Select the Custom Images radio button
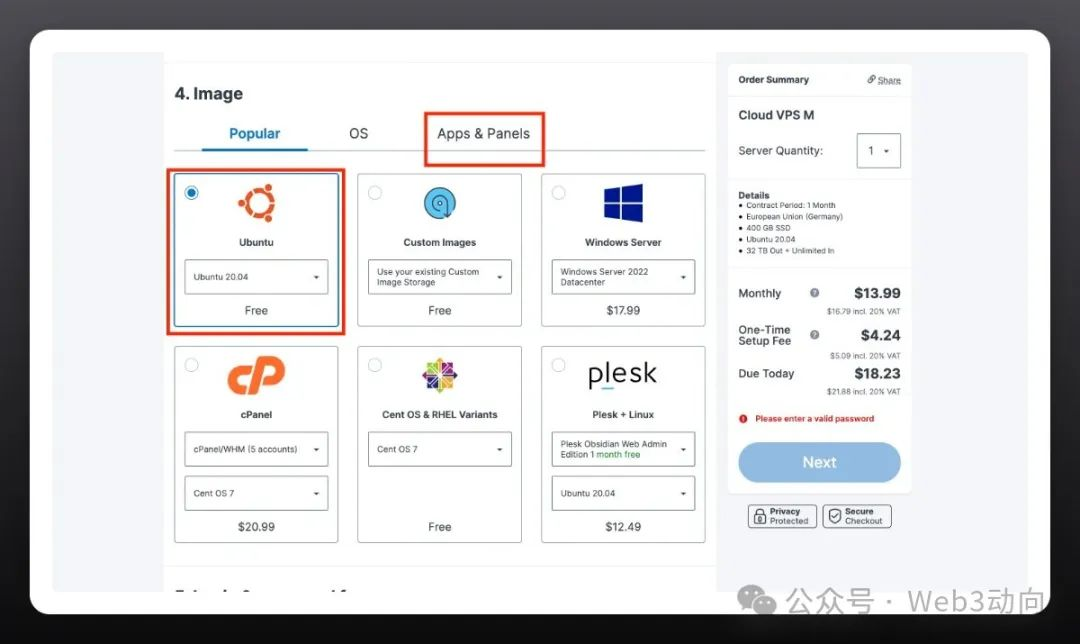The width and height of the screenshot is (1080, 644). point(375,193)
